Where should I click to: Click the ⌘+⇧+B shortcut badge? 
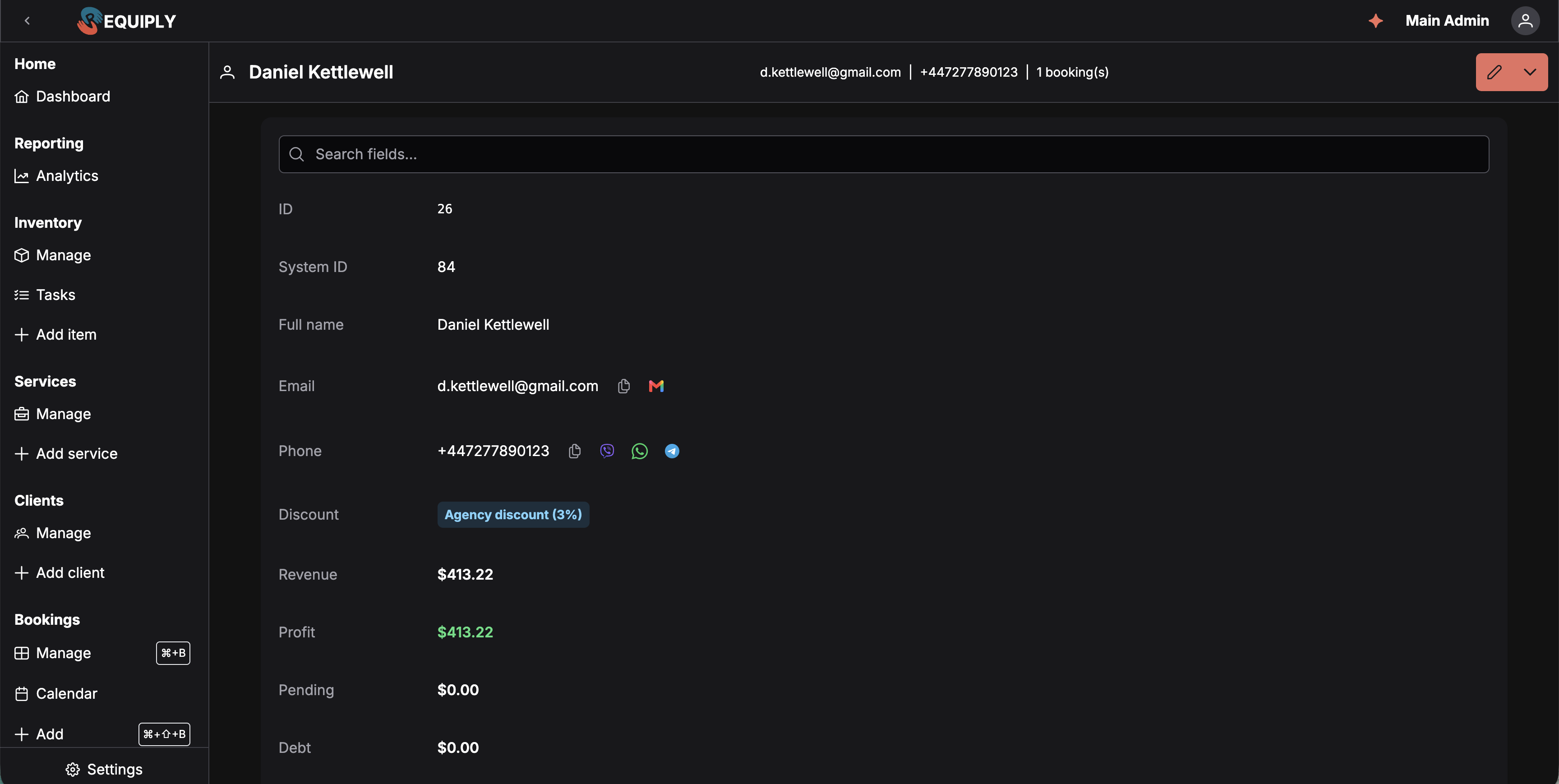pyautogui.click(x=164, y=734)
